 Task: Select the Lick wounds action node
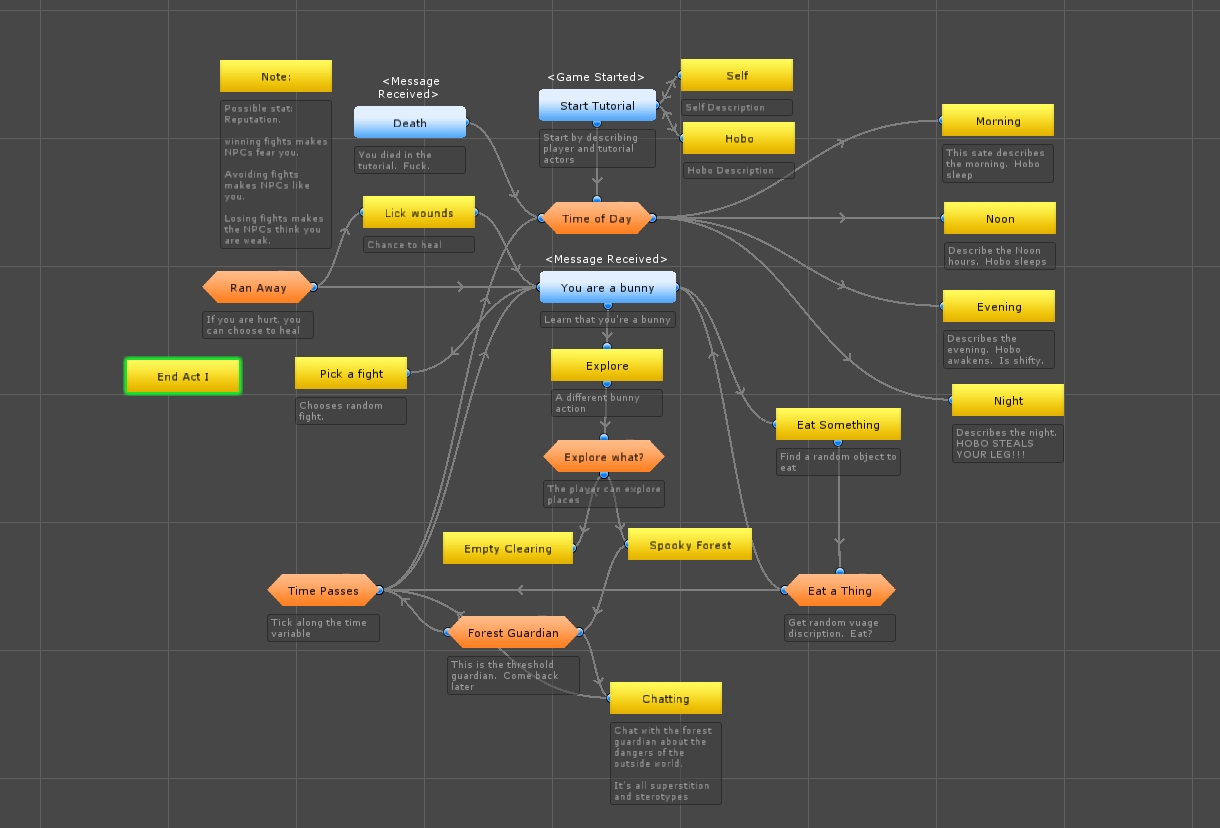coord(419,213)
